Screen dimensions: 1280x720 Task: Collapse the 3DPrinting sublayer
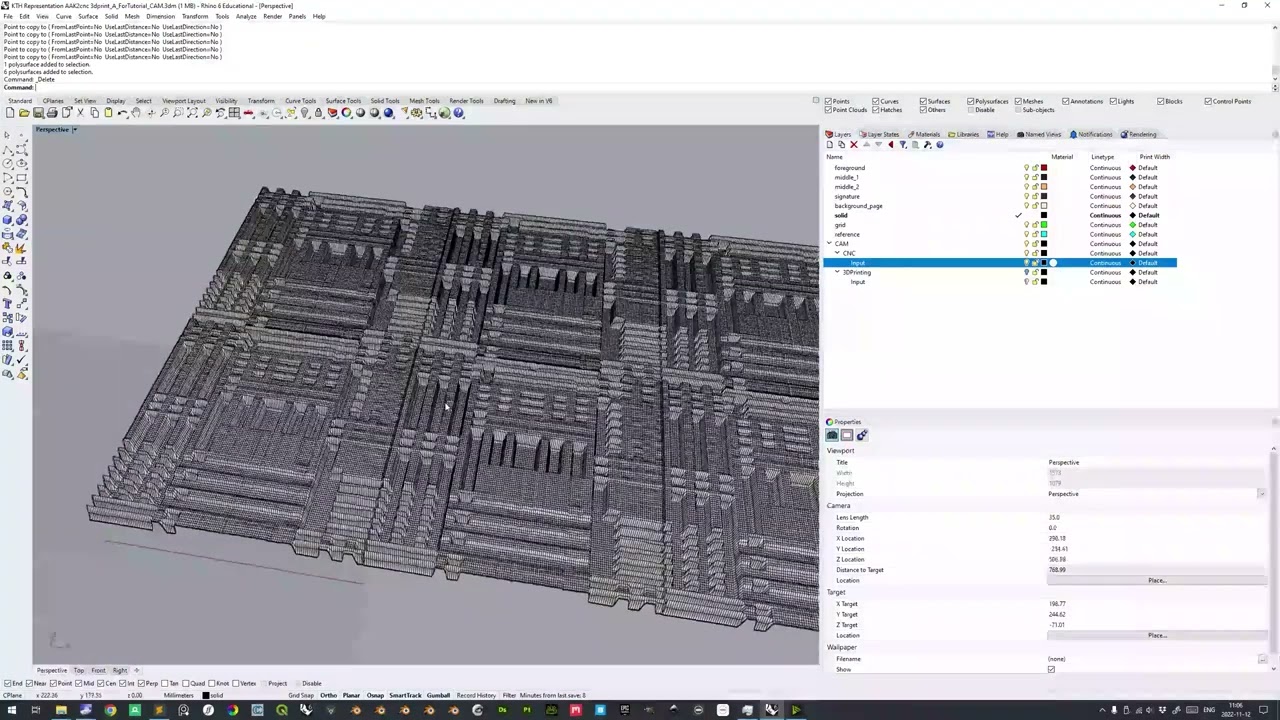click(837, 272)
